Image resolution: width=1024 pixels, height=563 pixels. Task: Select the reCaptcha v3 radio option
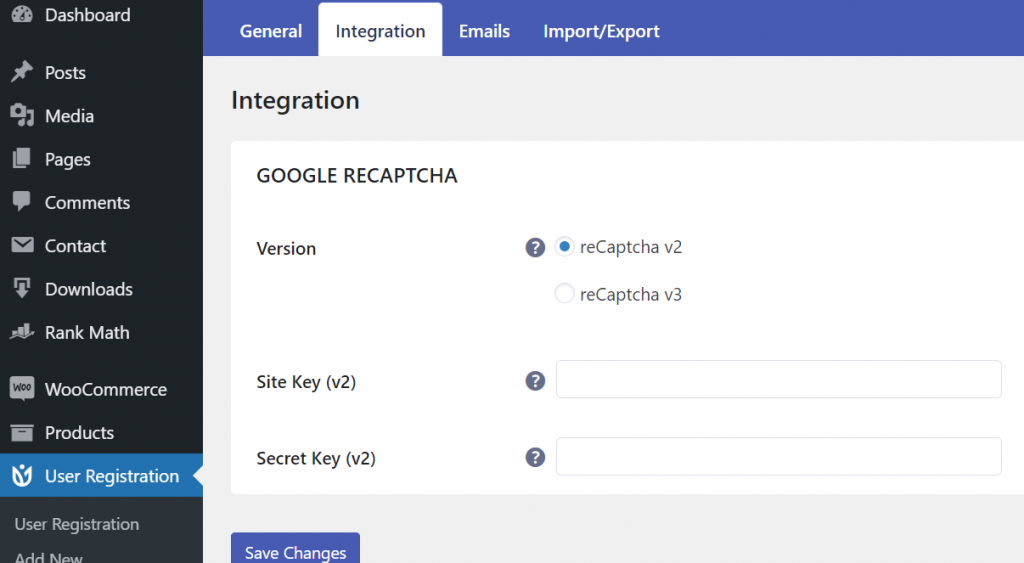click(564, 294)
